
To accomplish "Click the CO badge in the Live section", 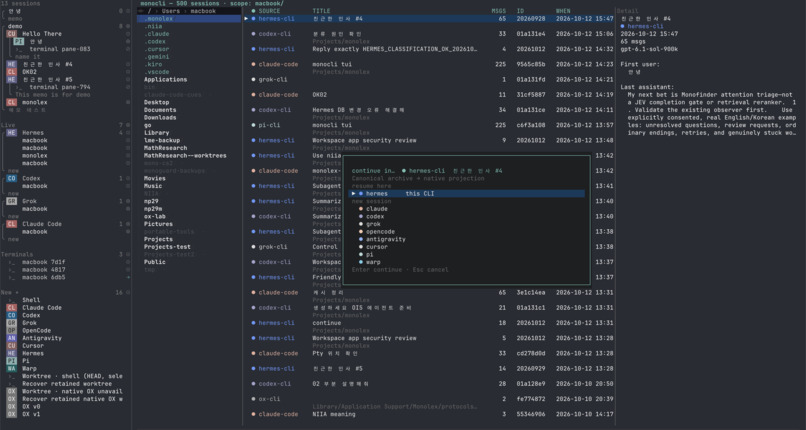I will tap(11, 178).
